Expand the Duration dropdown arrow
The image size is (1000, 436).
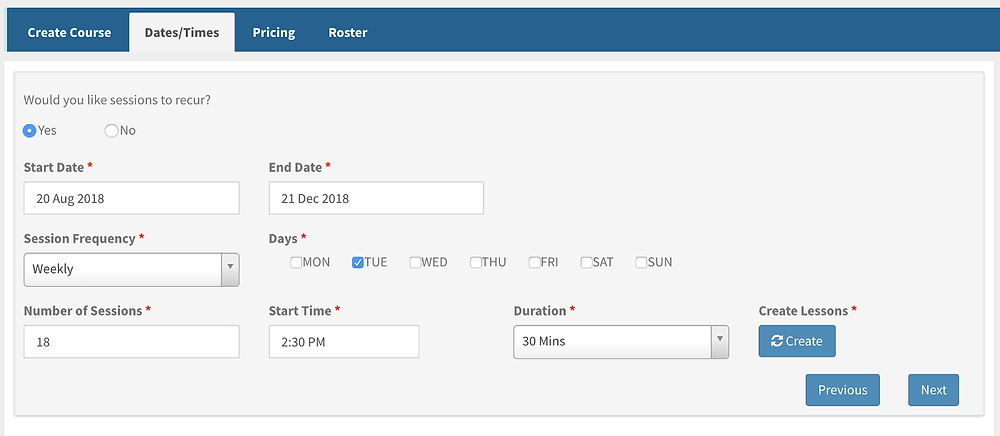720,342
